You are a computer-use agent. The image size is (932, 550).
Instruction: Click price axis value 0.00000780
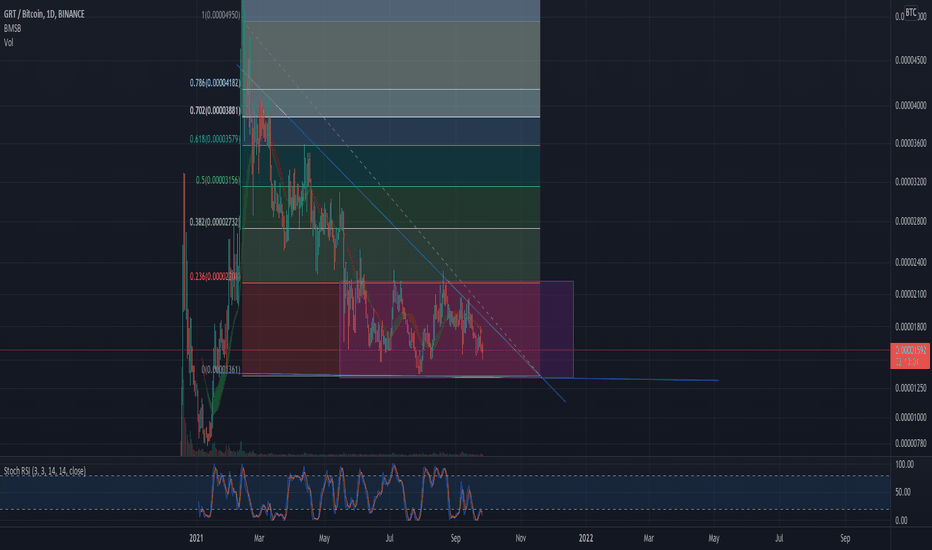911,443
